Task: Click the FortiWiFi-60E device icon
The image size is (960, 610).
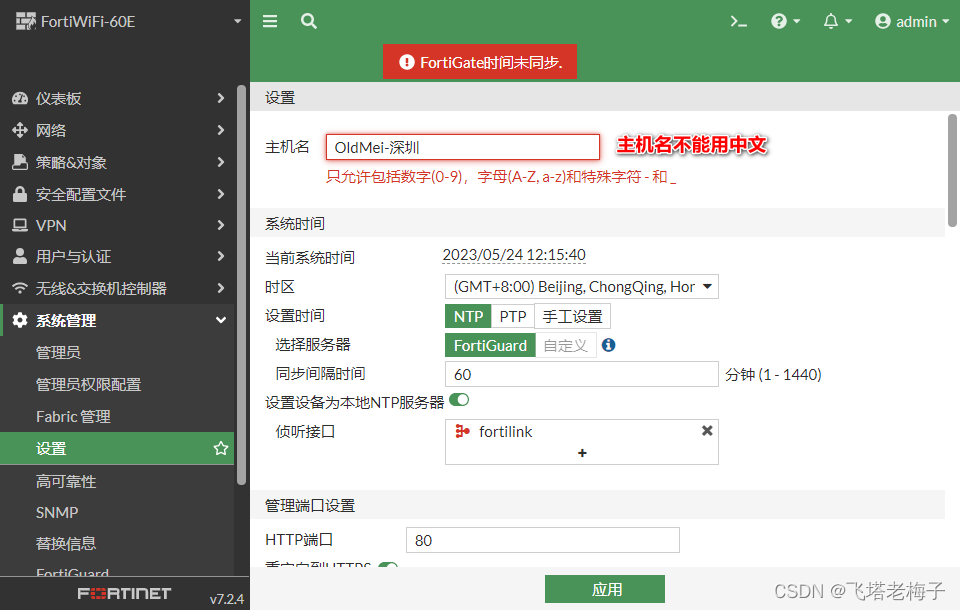Action: point(26,21)
